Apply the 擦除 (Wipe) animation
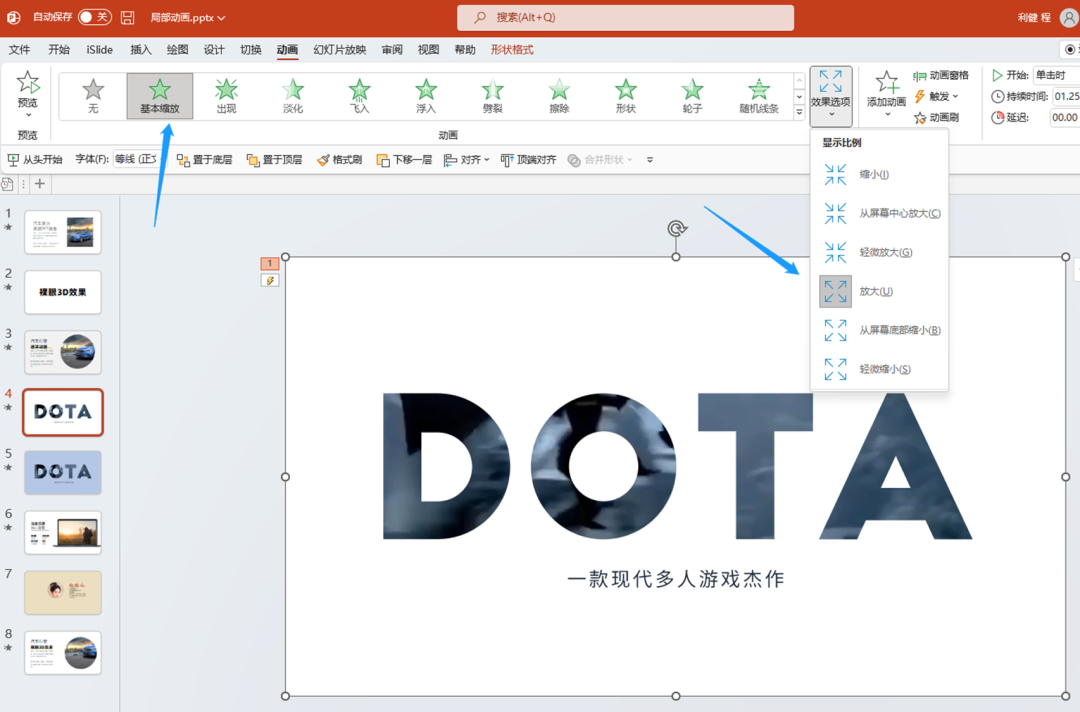Image resolution: width=1080 pixels, height=712 pixels. pos(559,96)
